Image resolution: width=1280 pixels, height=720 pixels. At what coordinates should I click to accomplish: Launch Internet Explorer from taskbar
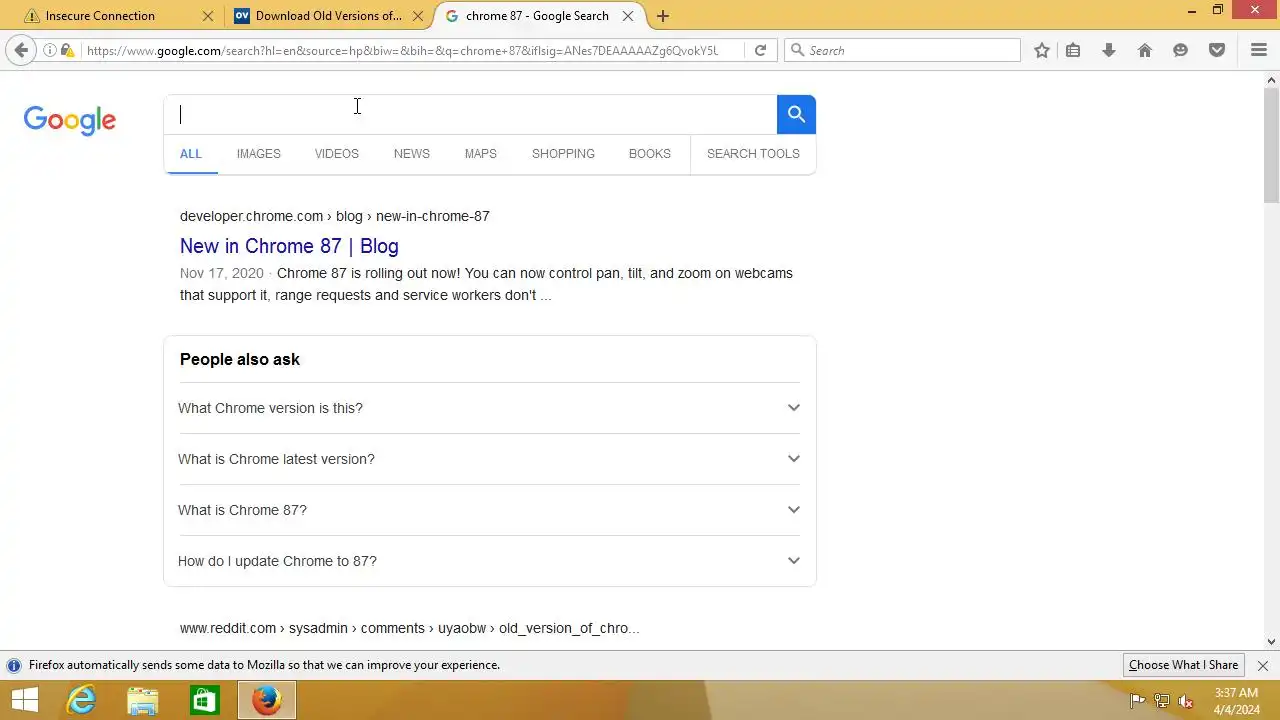[x=81, y=700]
